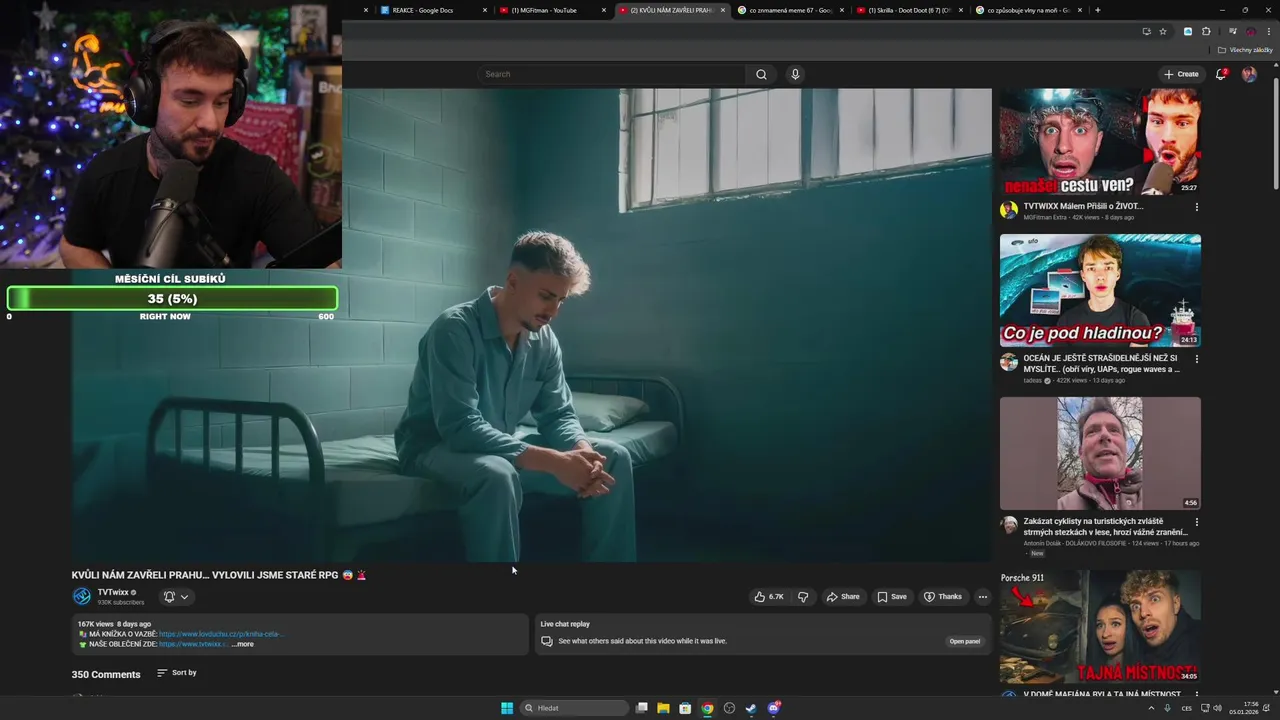
Task: Open Task View in the taskbar
Action: pos(642,708)
